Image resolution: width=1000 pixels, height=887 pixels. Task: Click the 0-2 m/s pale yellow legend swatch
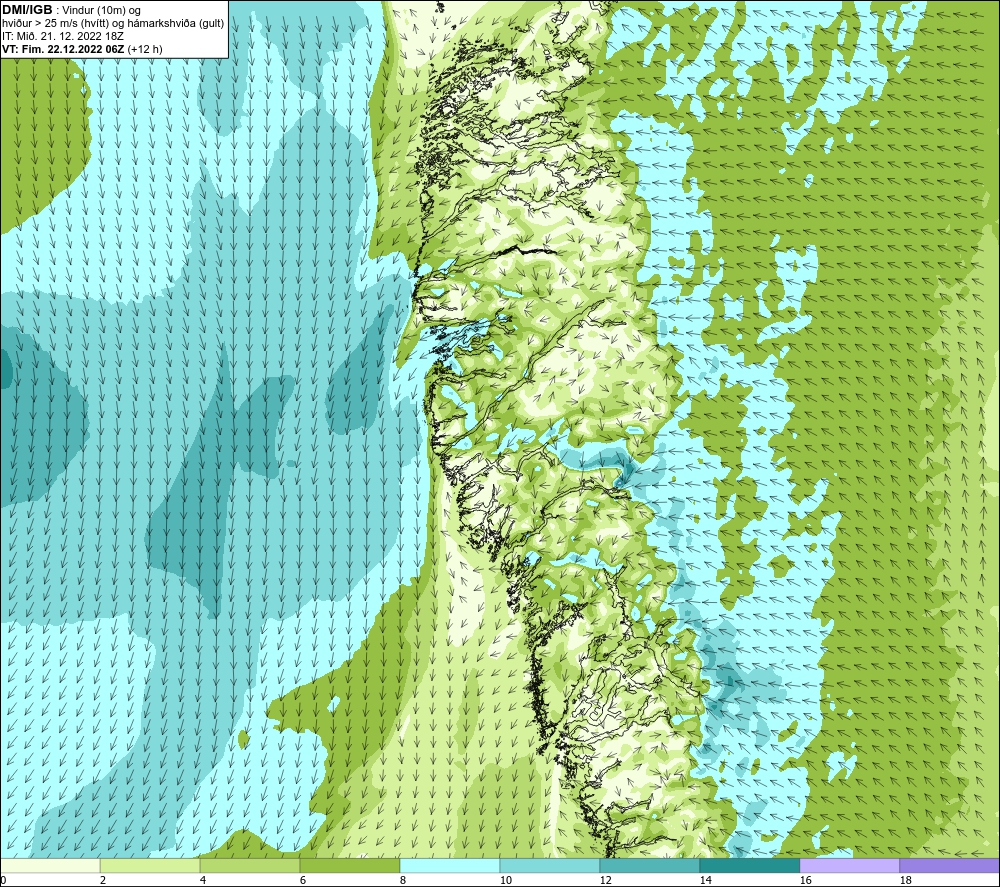pos(50,865)
